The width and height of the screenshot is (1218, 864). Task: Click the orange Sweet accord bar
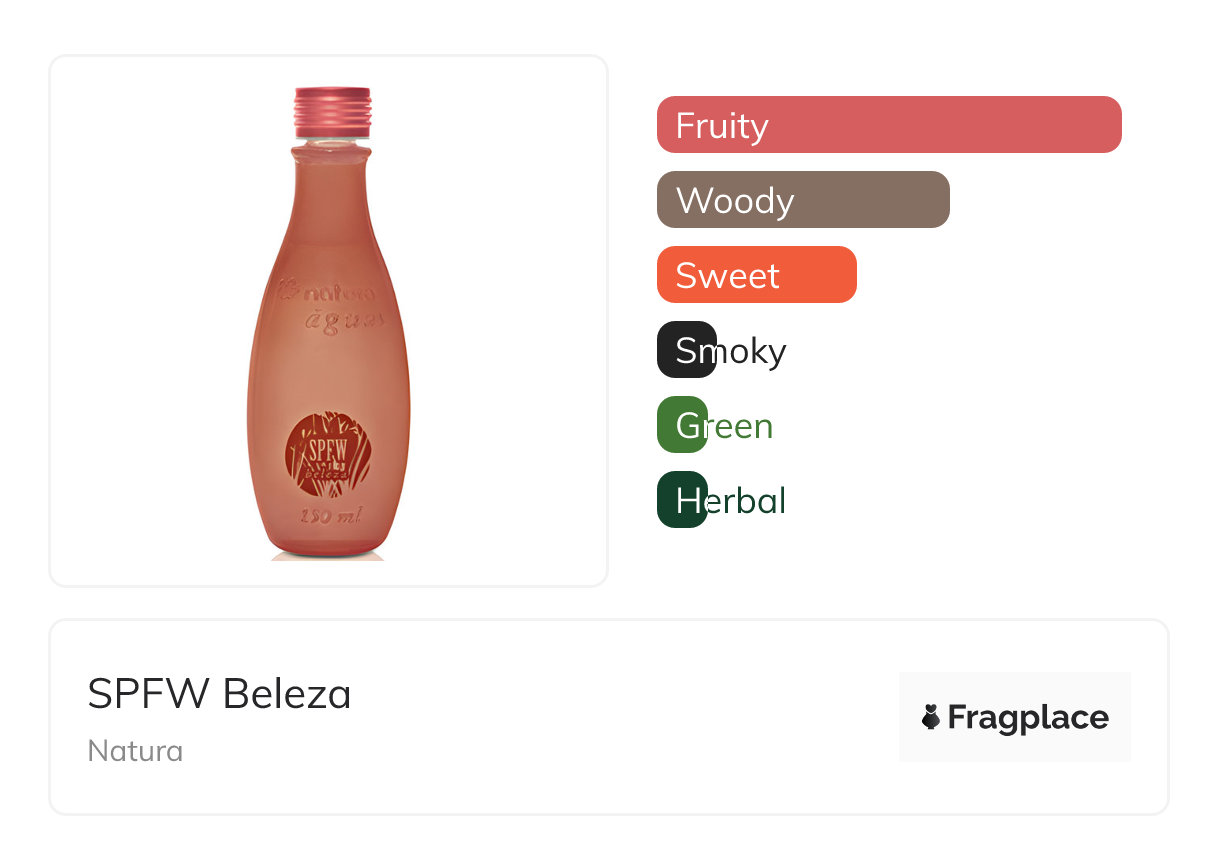tap(756, 275)
